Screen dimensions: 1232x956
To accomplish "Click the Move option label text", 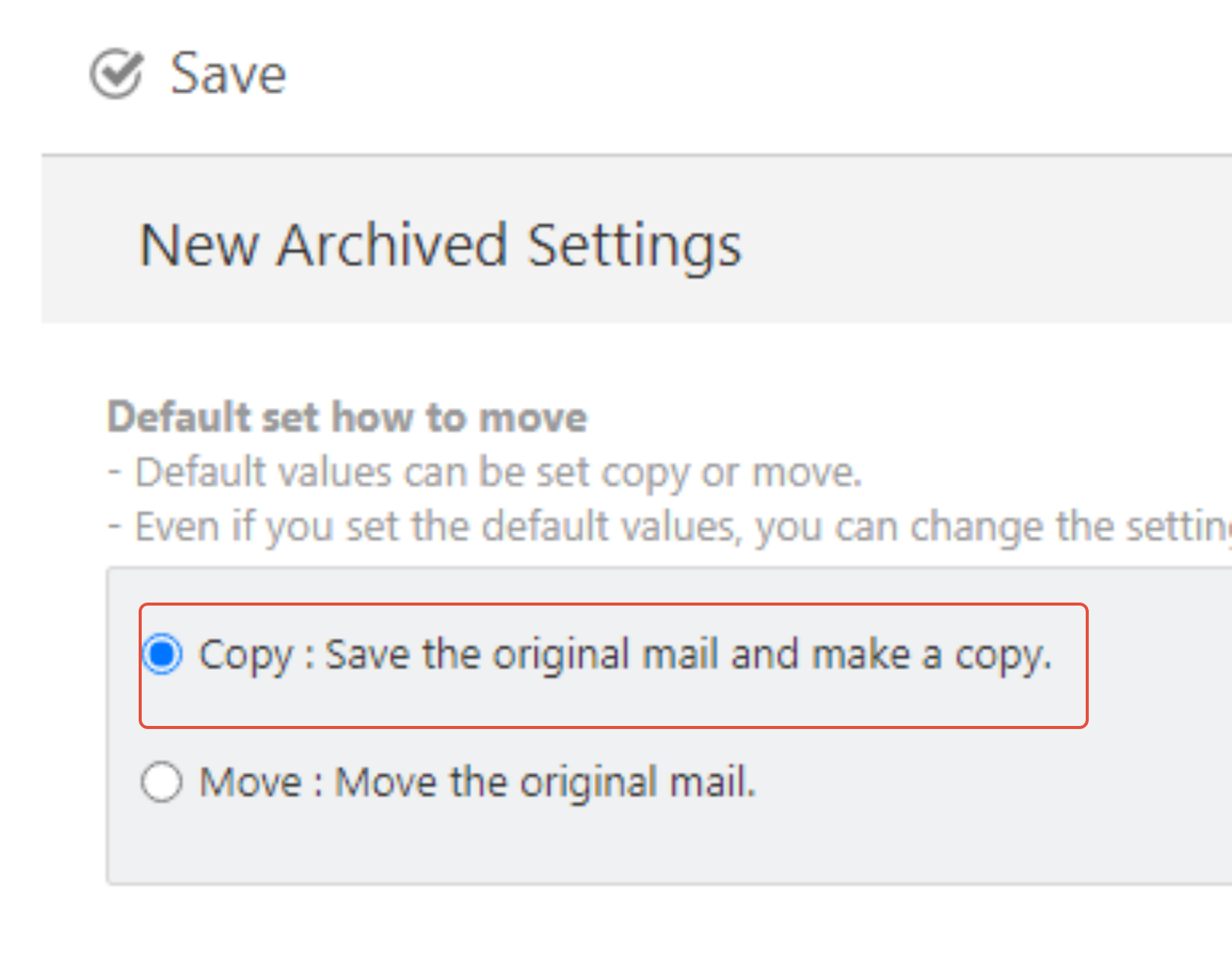I will [x=478, y=782].
